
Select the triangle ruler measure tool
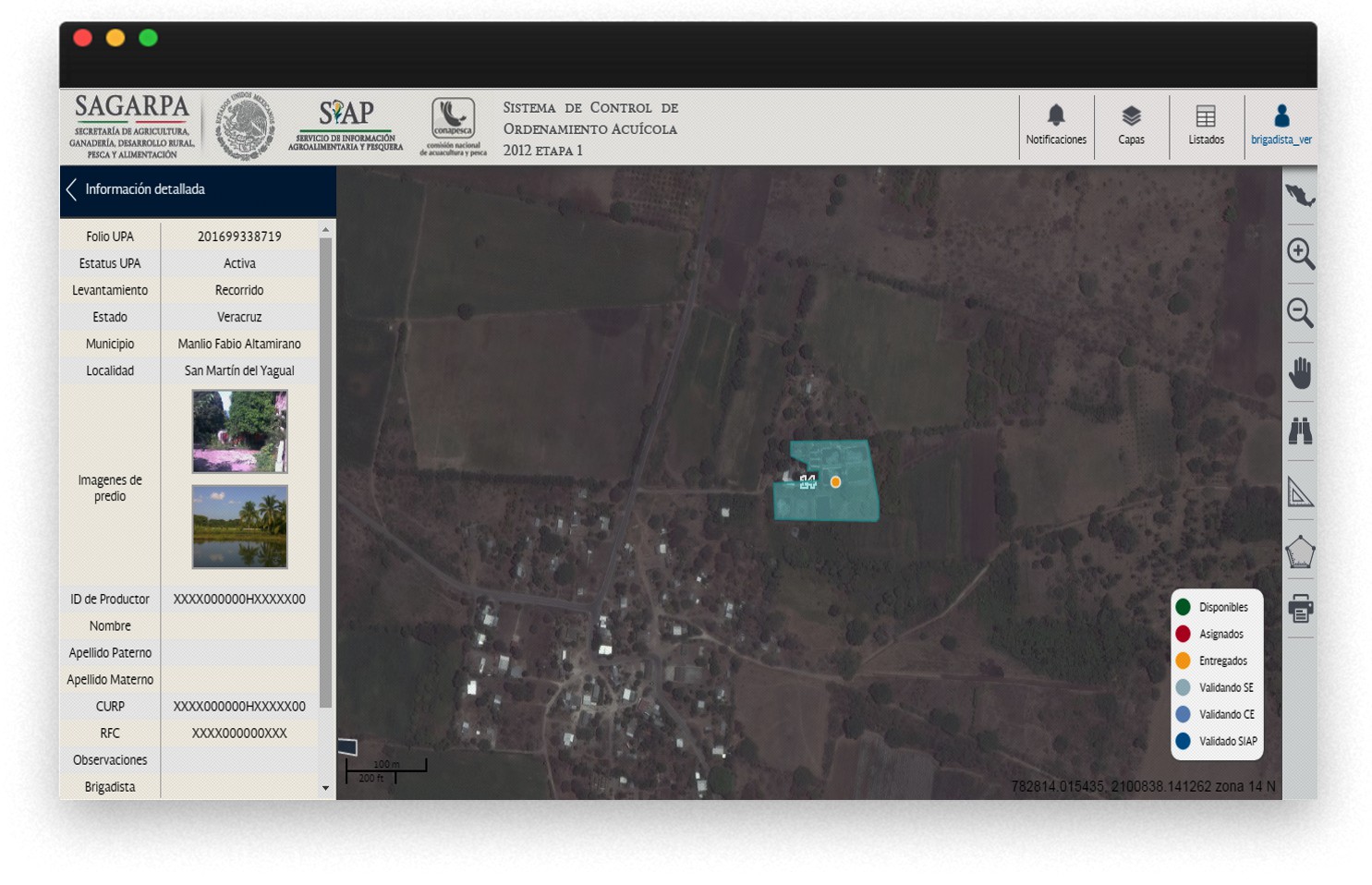[x=1300, y=492]
